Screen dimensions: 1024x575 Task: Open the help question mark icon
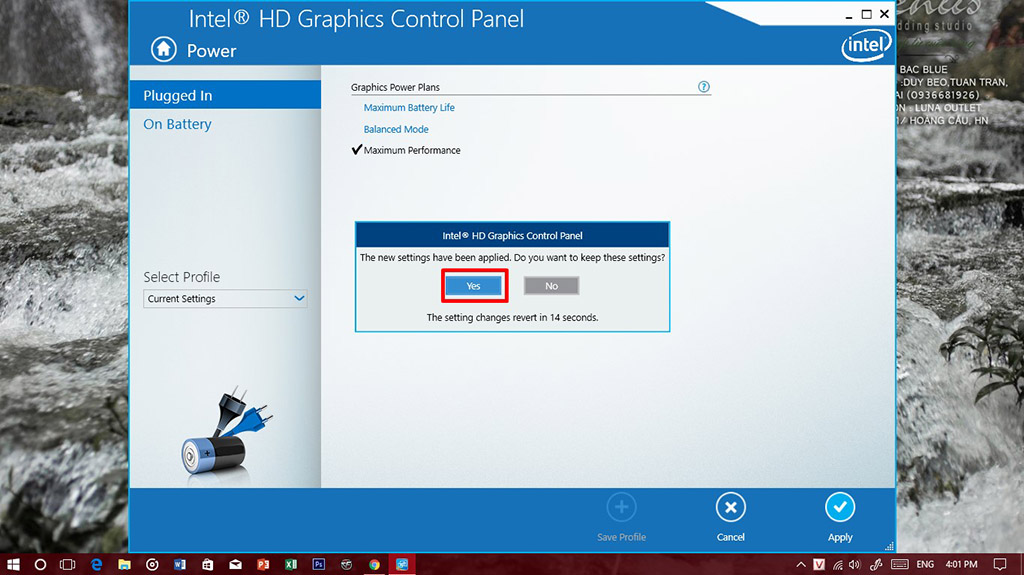click(x=704, y=87)
